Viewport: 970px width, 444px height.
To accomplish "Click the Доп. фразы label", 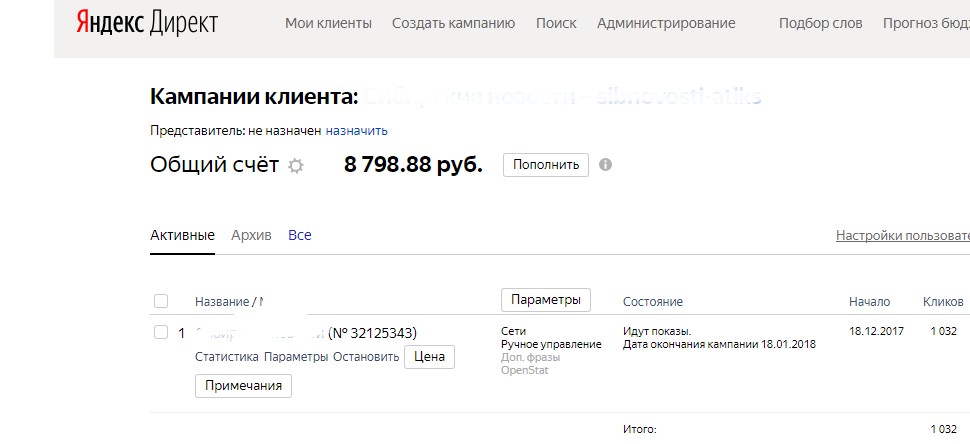I will 531,357.
